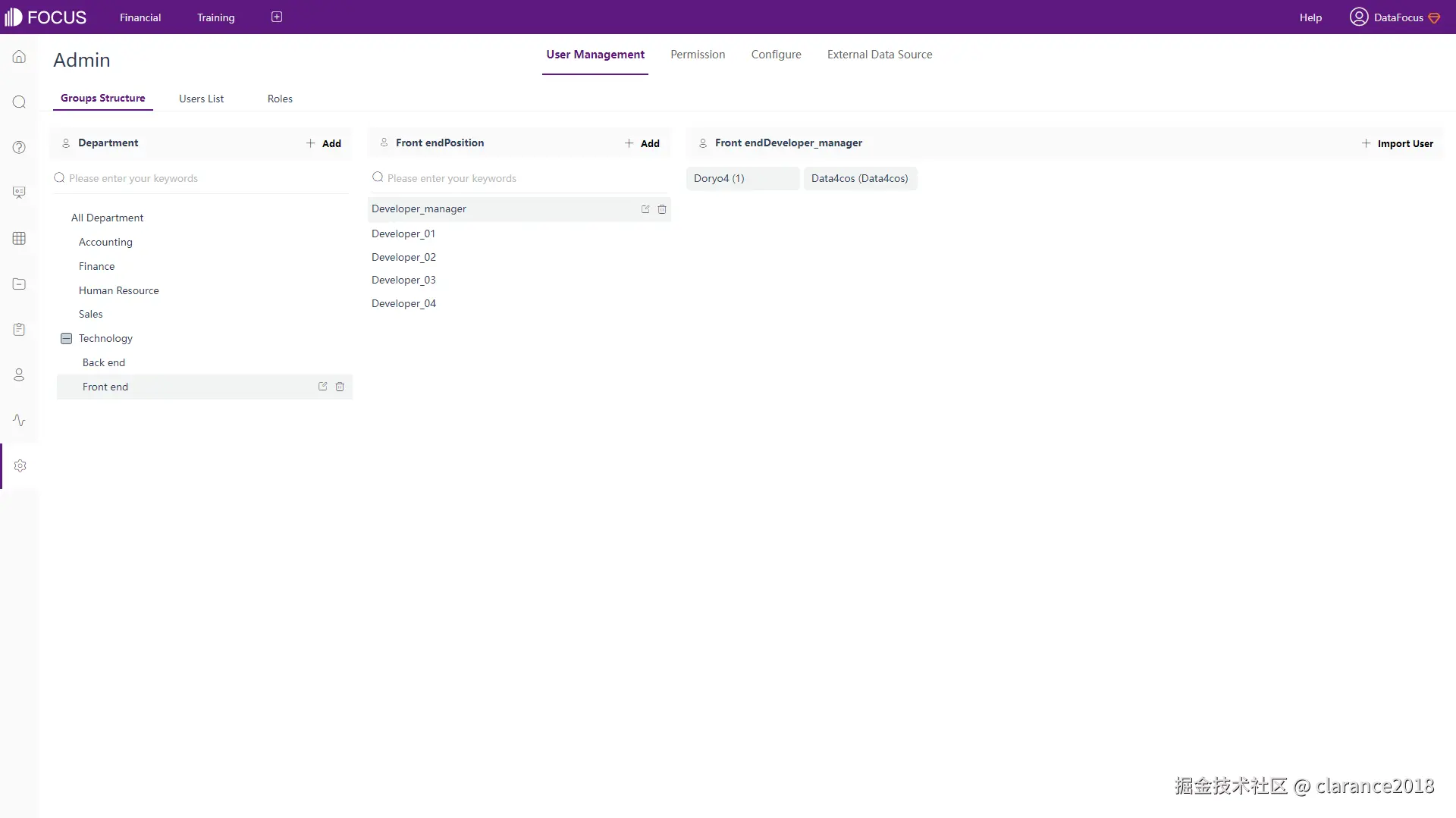Select the Technology department
1456x818 pixels.
tap(105, 338)
